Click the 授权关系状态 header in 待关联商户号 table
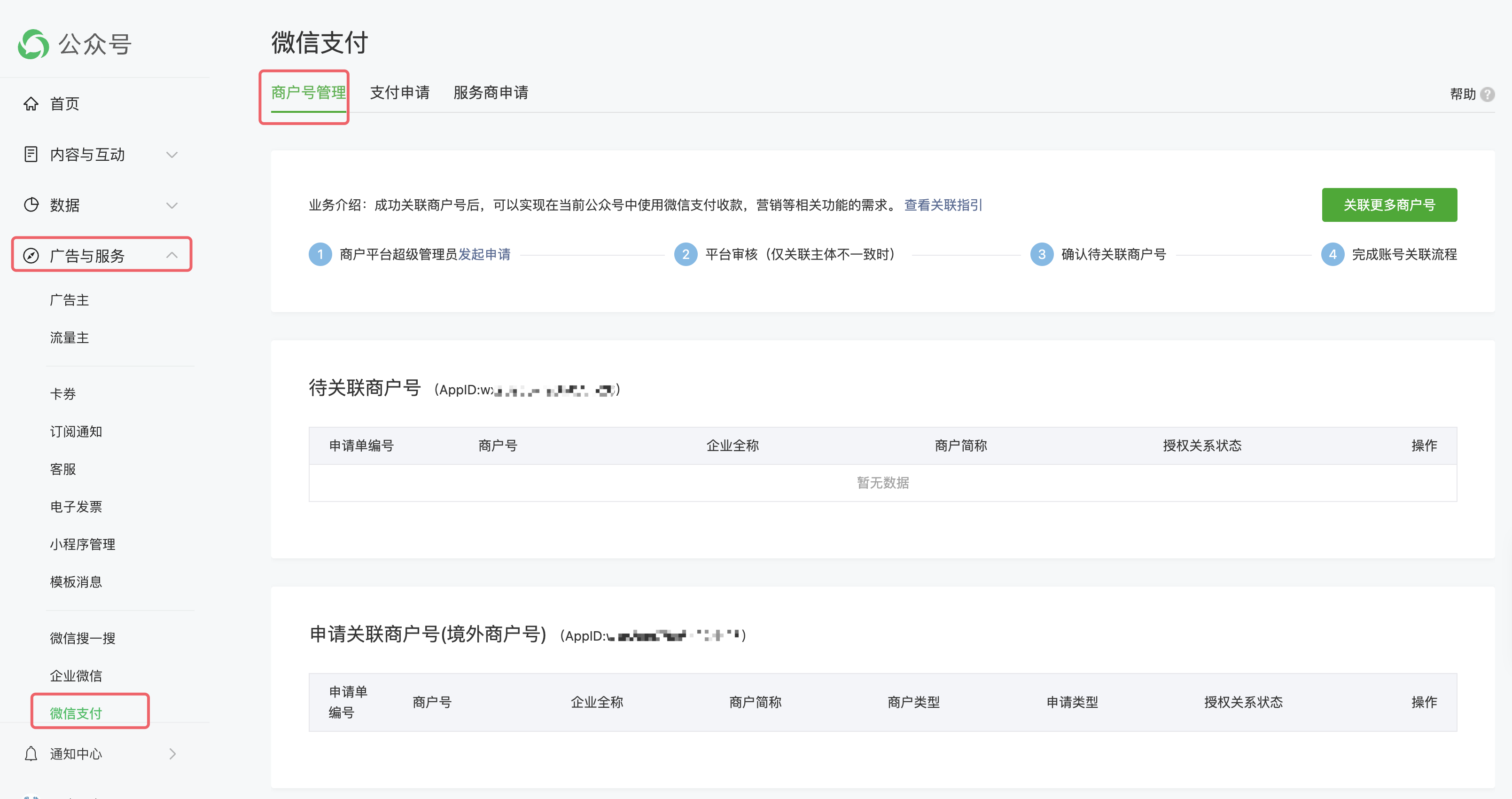The image size is (1512, 799). pyautogui.click(x=1202, y=446)
